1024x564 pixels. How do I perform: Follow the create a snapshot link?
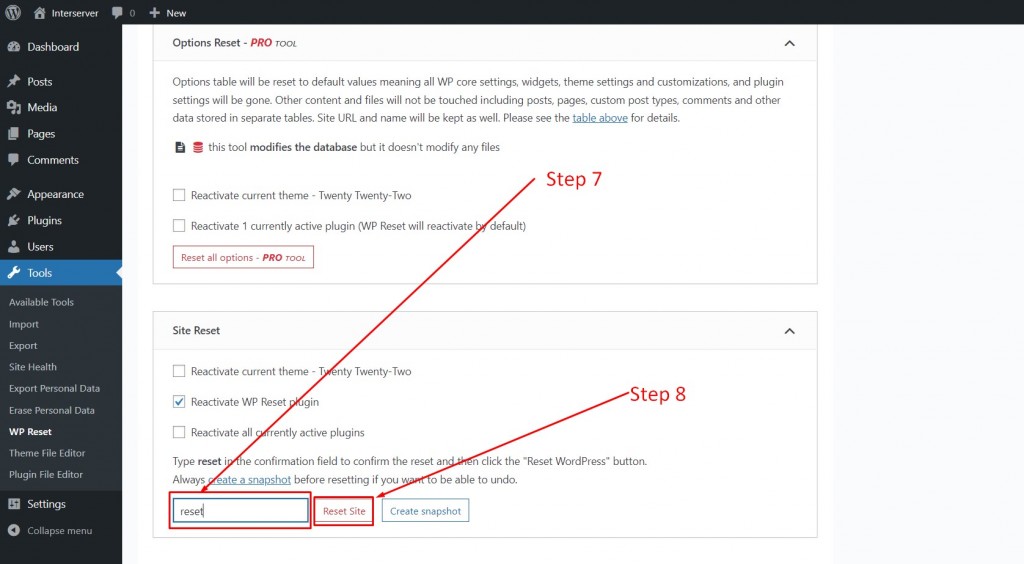[250, 480]
